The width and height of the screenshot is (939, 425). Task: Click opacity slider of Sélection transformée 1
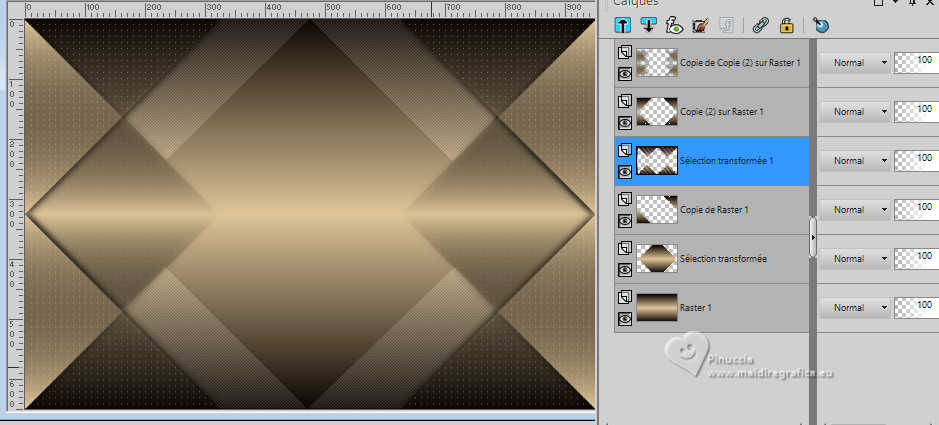tap(916, 160)
